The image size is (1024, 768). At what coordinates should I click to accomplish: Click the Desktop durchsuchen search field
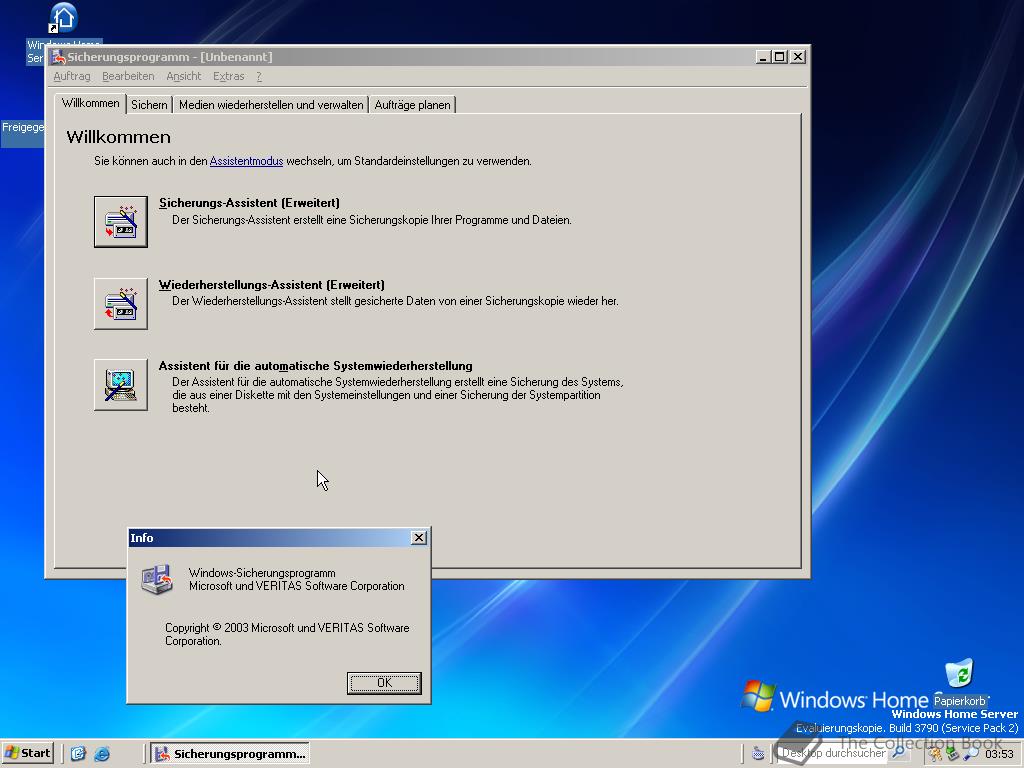[x=833, y=753]
